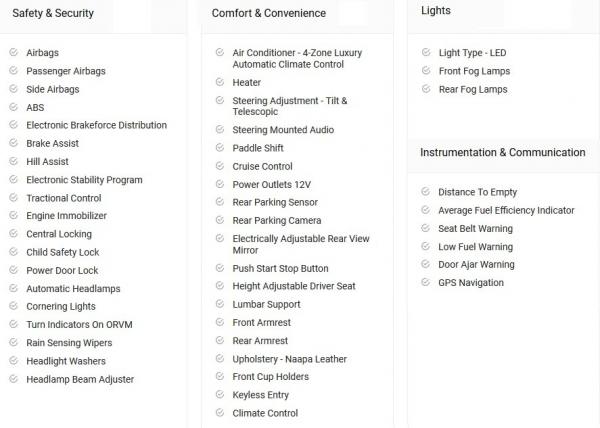Click the check icon next to Headlight Washers
The width and height of the screenshot is (600, 428).
13,361
